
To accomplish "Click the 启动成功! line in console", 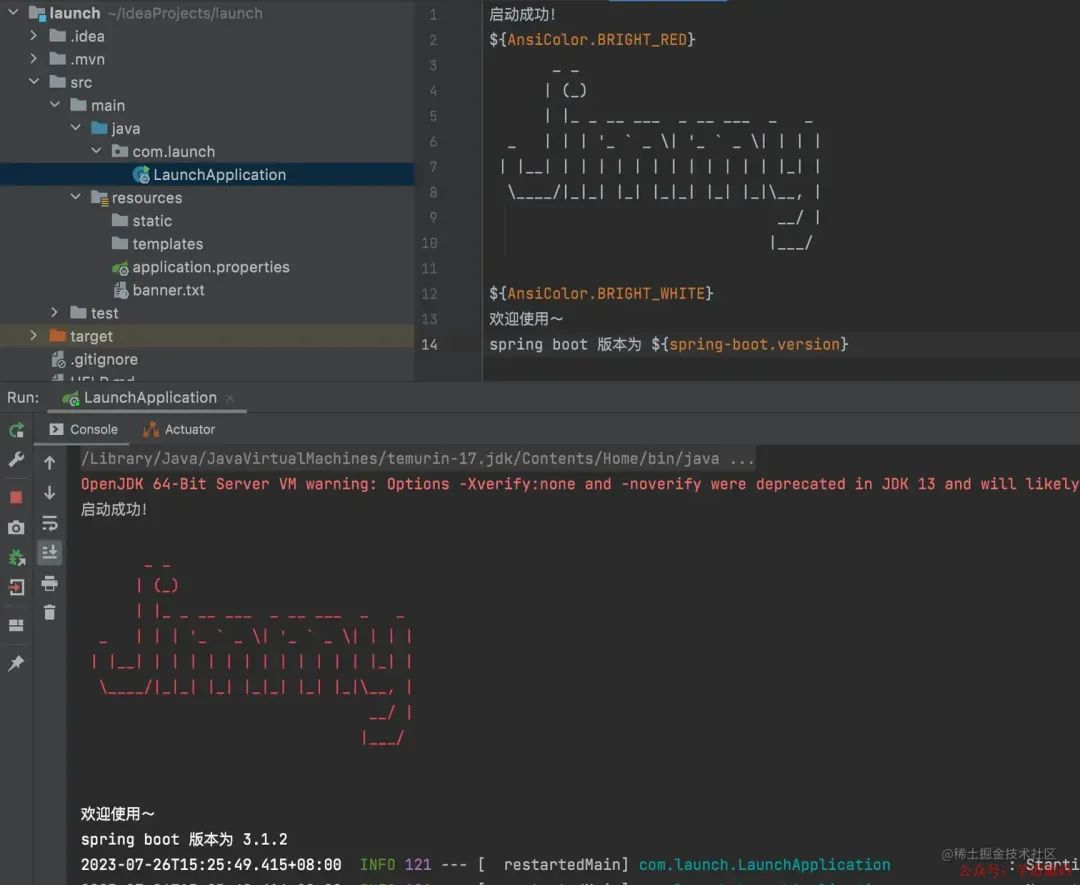I will [x=114, y=510].
